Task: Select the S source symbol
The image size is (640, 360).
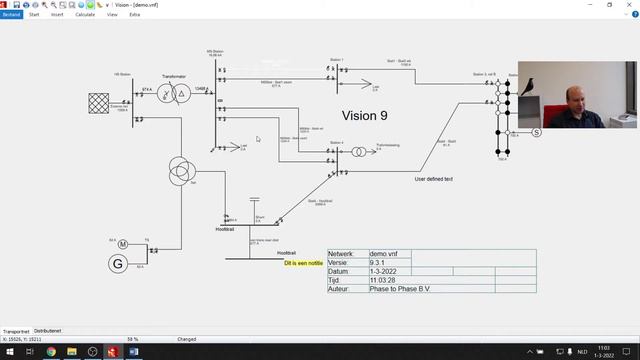Action: [536, 132]
